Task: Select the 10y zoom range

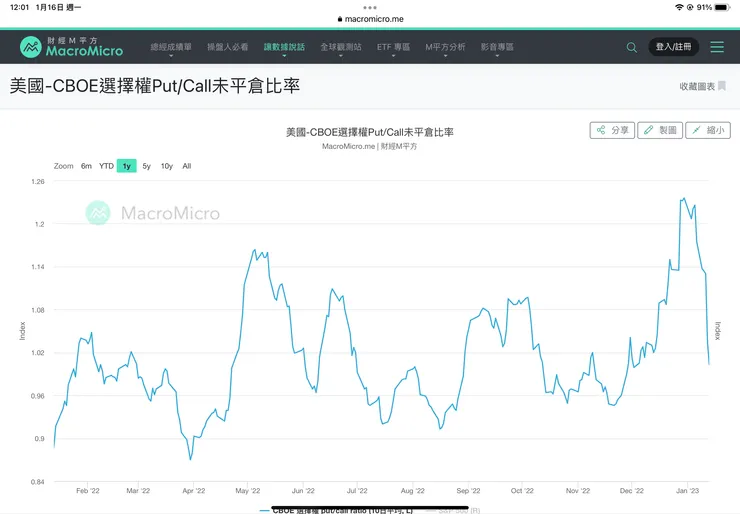Action: tap(167, 166)
